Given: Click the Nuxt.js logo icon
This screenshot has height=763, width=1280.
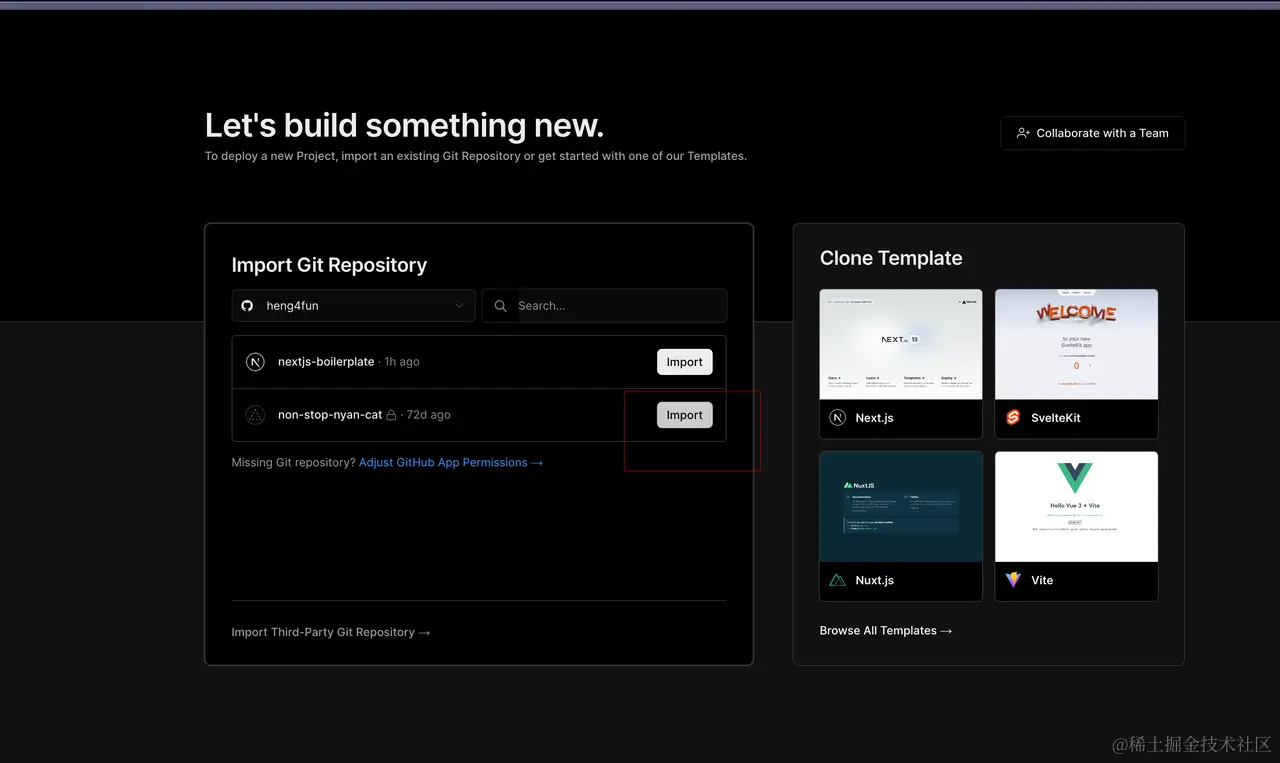Looking at the screenshot, I should [838, 580].
